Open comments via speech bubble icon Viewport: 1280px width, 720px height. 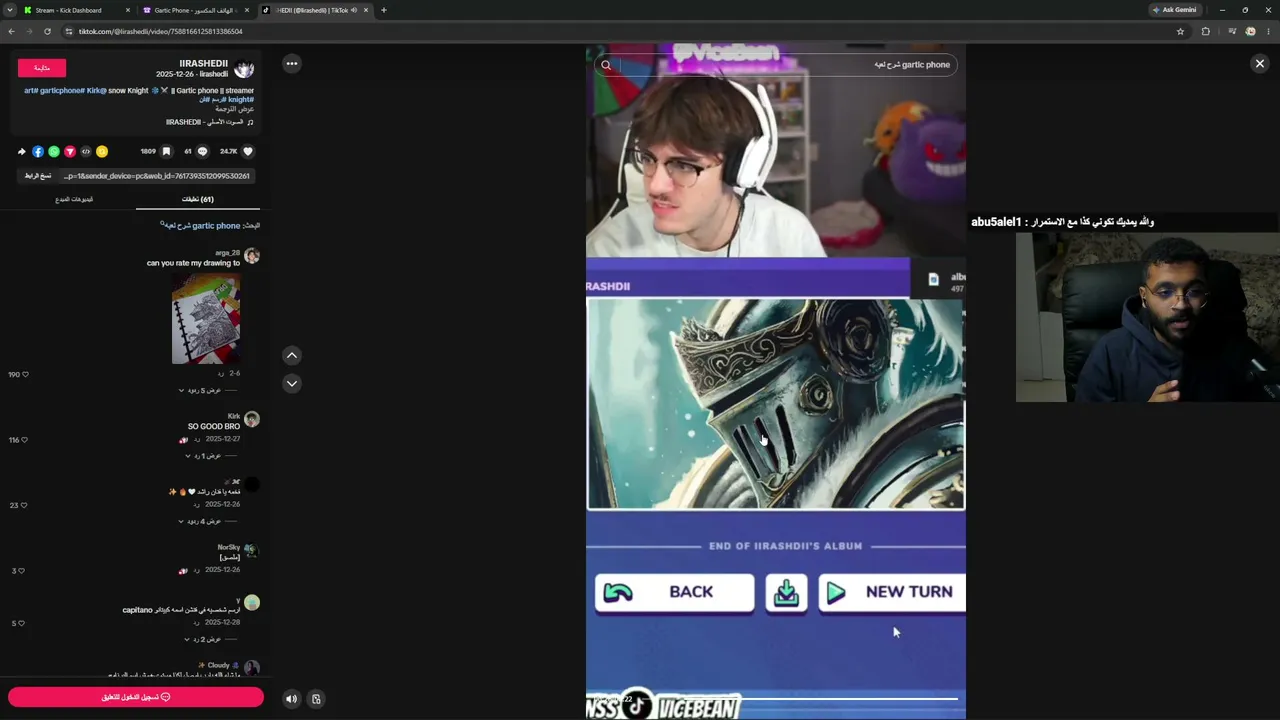[x=202, y=152]
